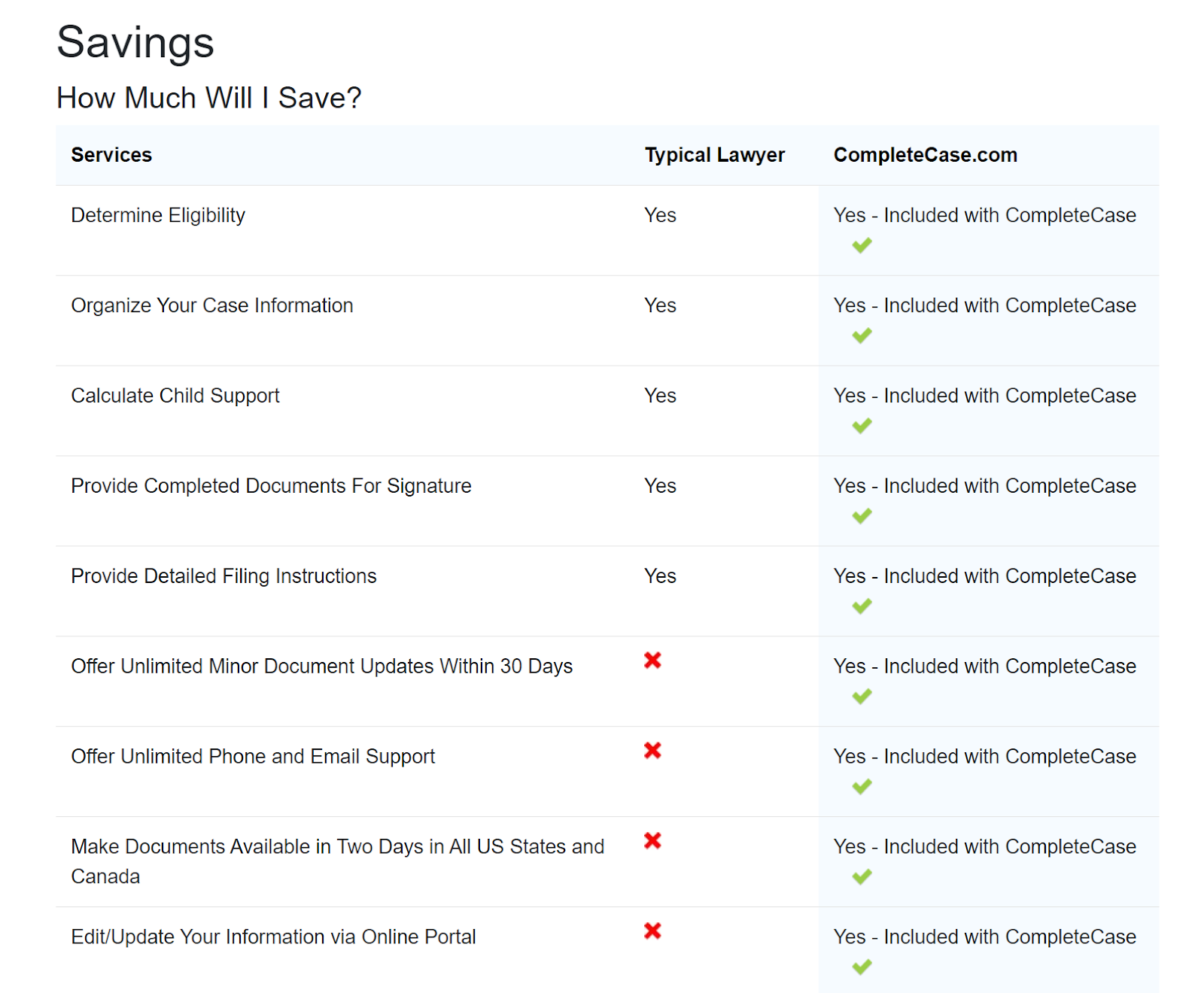
Task: Click 'Calculate Child Support' service text
Action: pyautogui.click(x=175, y=396)
